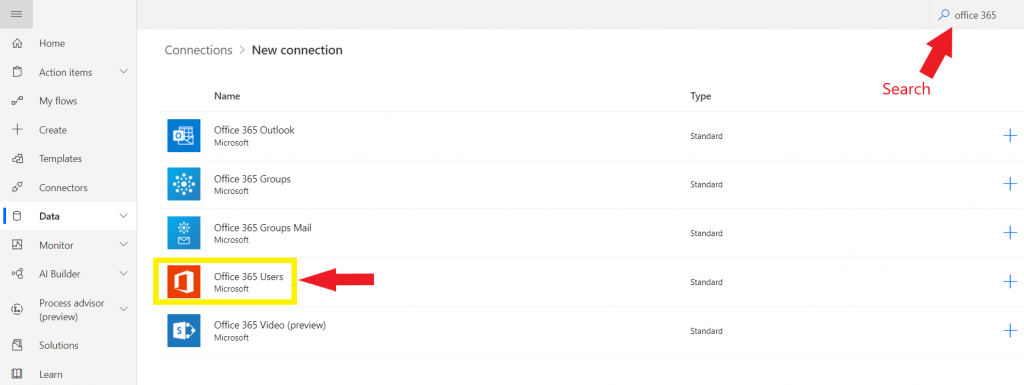
Task: Click into the office 365 search field
Action: pos(976,15)
